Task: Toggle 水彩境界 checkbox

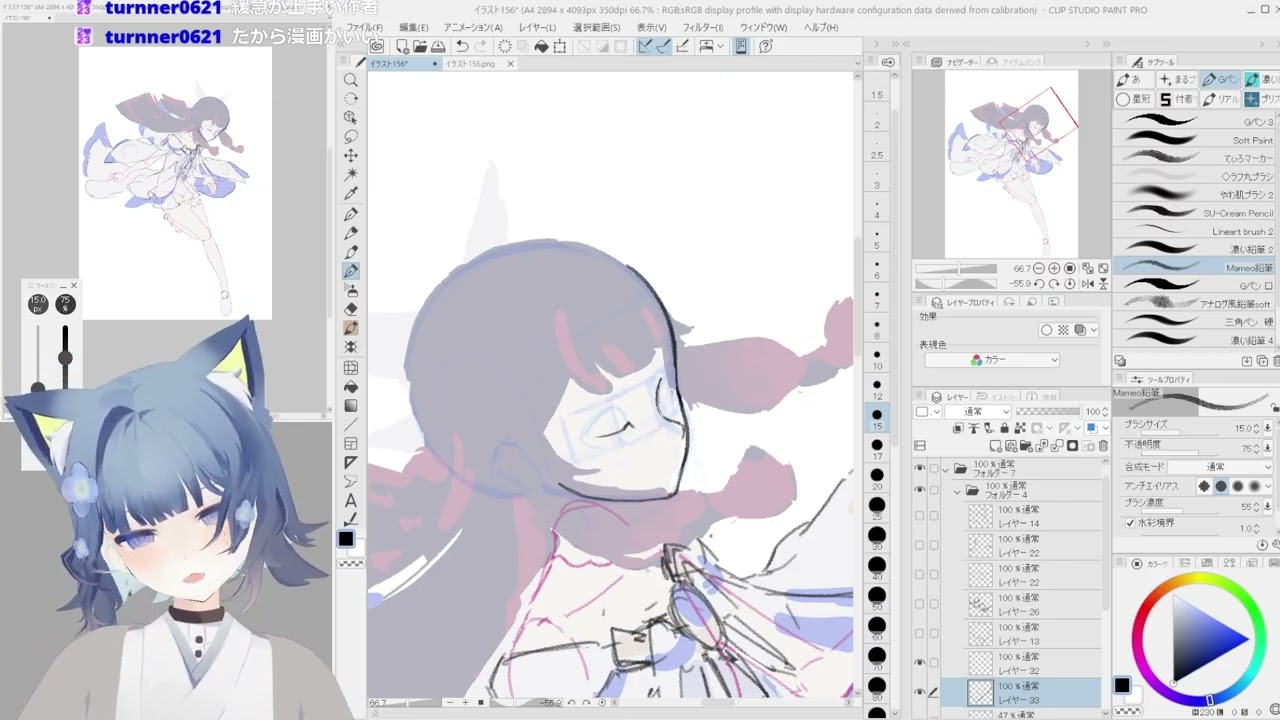Action: pos(1131,523)
